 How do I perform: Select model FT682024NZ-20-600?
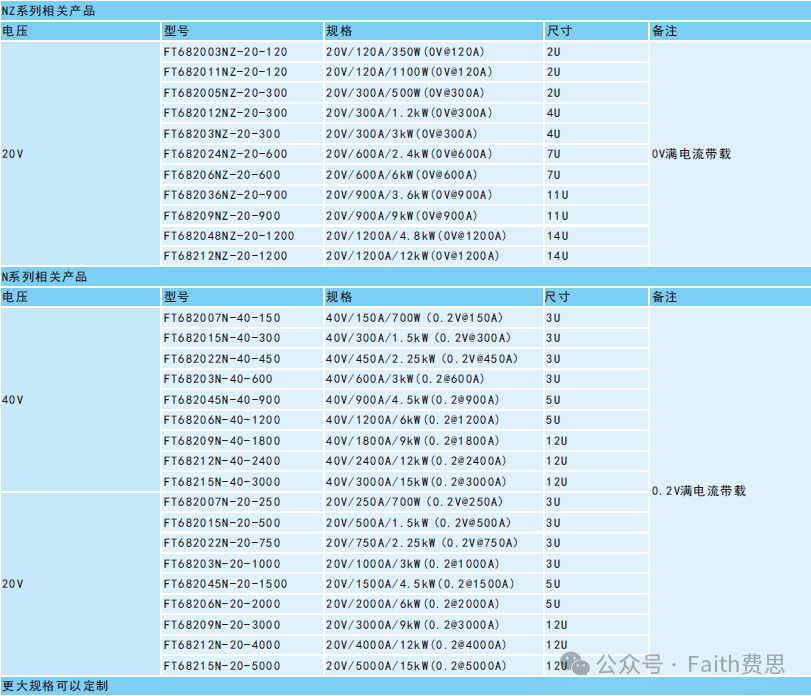coord(226,154)
